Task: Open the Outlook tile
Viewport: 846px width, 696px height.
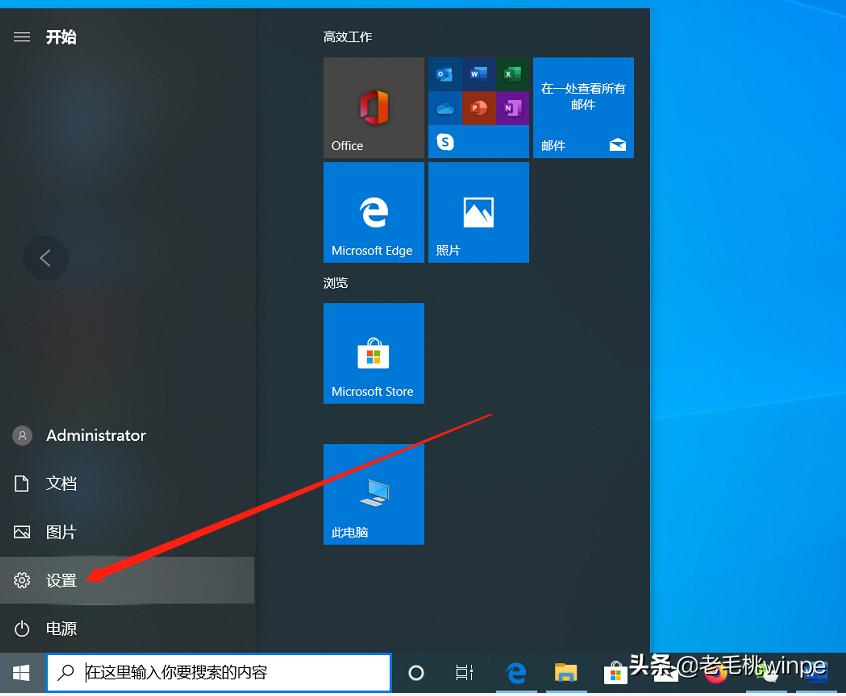Action: (445, 74)
